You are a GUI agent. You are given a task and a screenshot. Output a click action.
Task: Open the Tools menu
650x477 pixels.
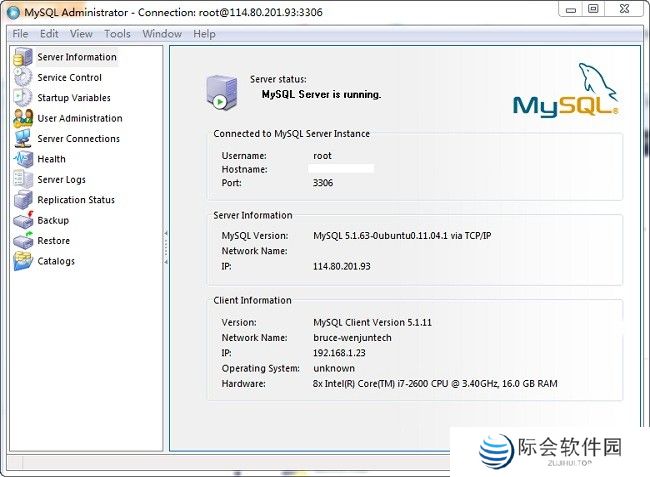click(x=117, y=34)
